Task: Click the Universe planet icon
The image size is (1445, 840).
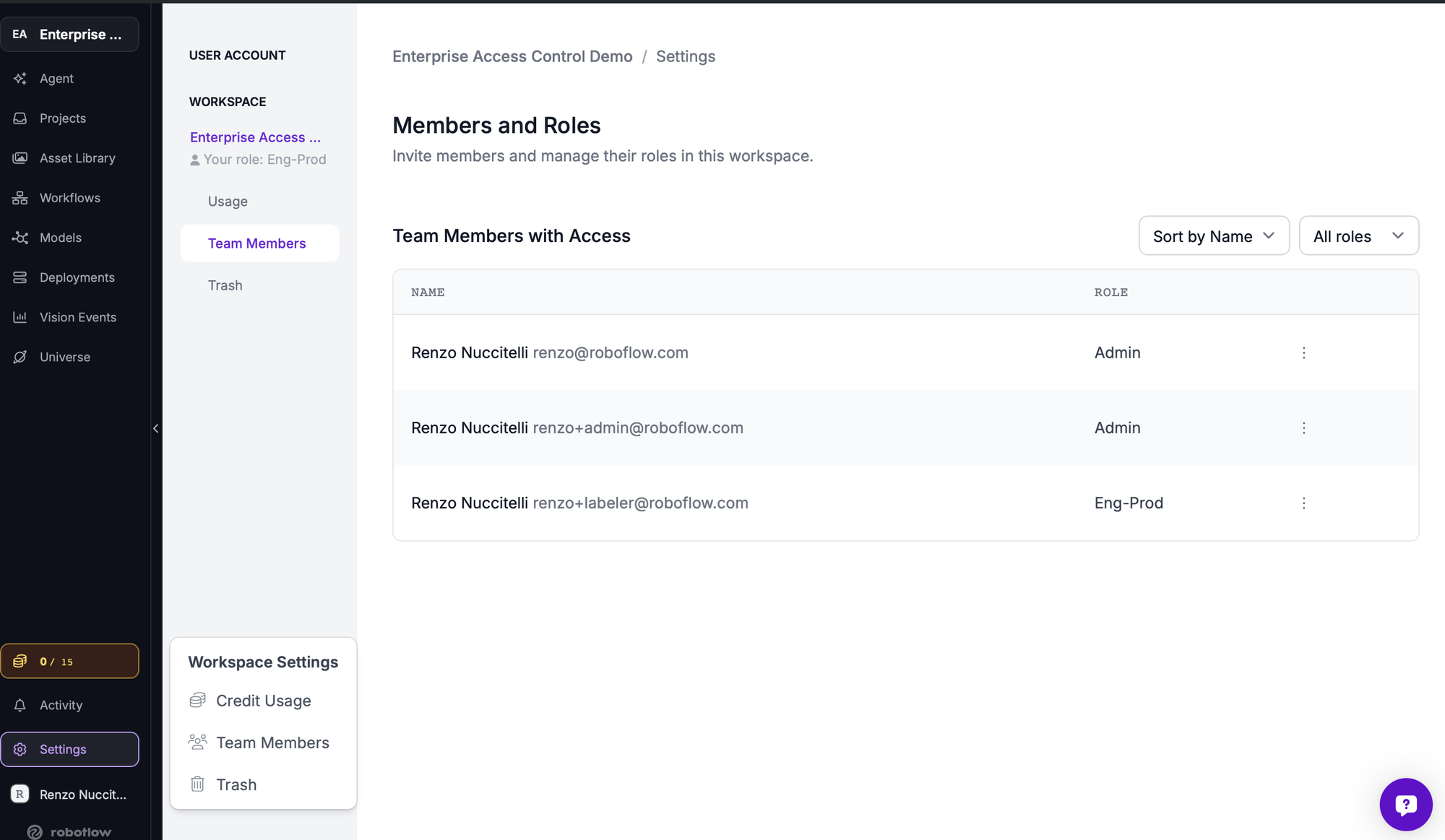Action: (20, 357)
